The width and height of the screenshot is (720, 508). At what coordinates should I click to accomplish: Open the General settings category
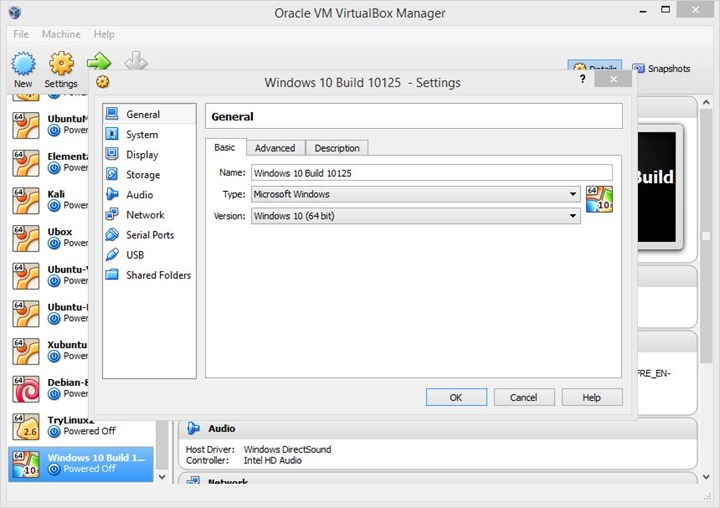tap(149, 114)
